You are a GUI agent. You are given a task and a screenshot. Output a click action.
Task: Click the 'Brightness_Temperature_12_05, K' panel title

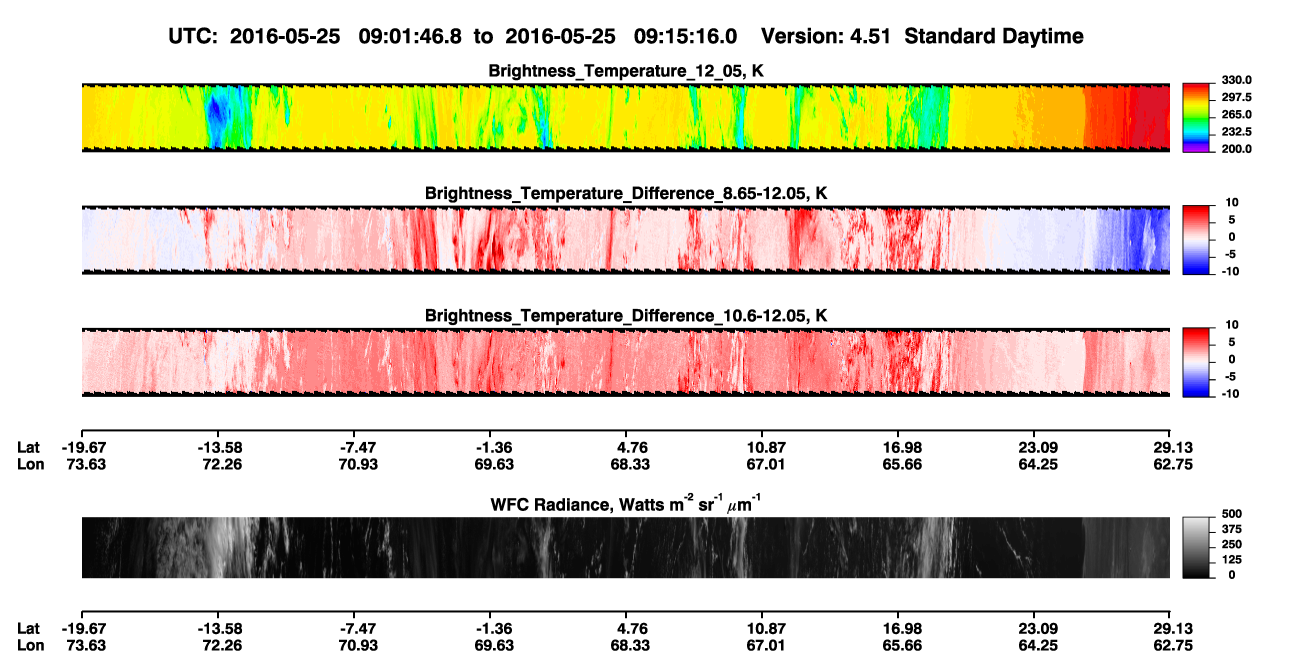pyautogui.click(x=626, y=71)
